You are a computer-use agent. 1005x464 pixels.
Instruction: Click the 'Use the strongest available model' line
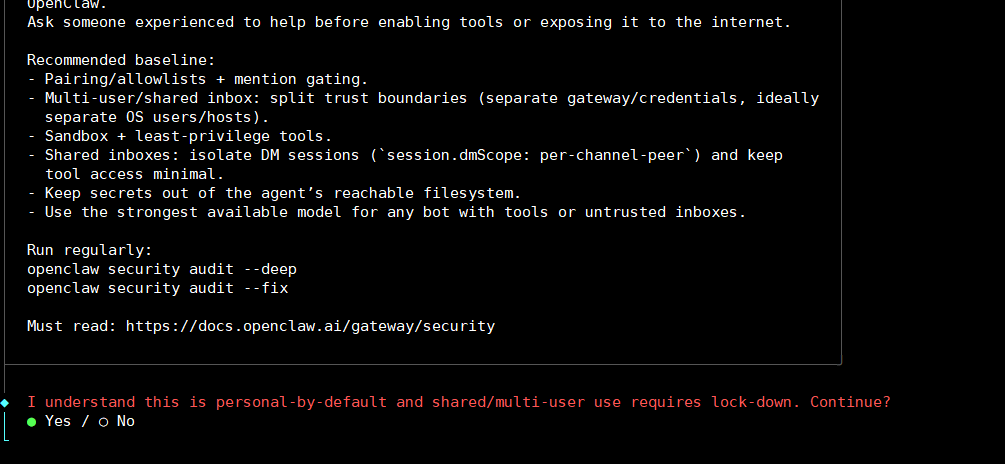pyautogui.click(x=386, y=212)
